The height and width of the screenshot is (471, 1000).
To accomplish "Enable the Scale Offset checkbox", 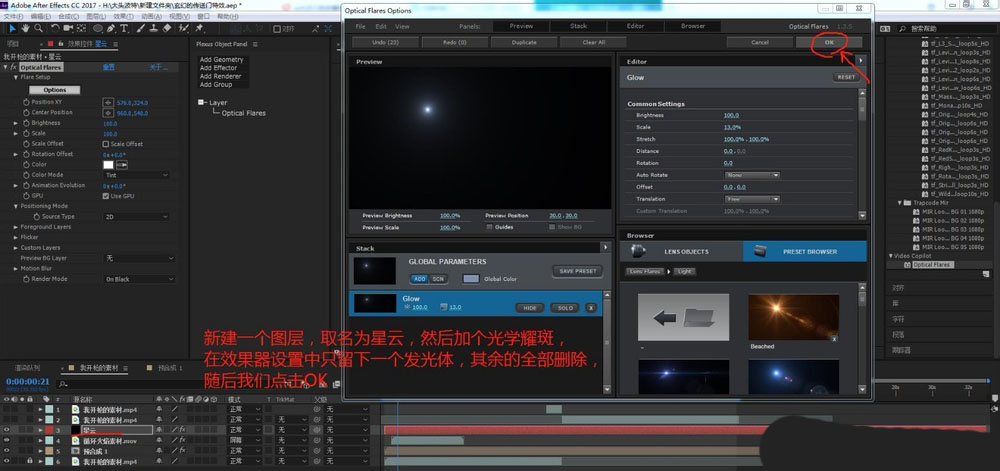I will click(x=107, y=144).
